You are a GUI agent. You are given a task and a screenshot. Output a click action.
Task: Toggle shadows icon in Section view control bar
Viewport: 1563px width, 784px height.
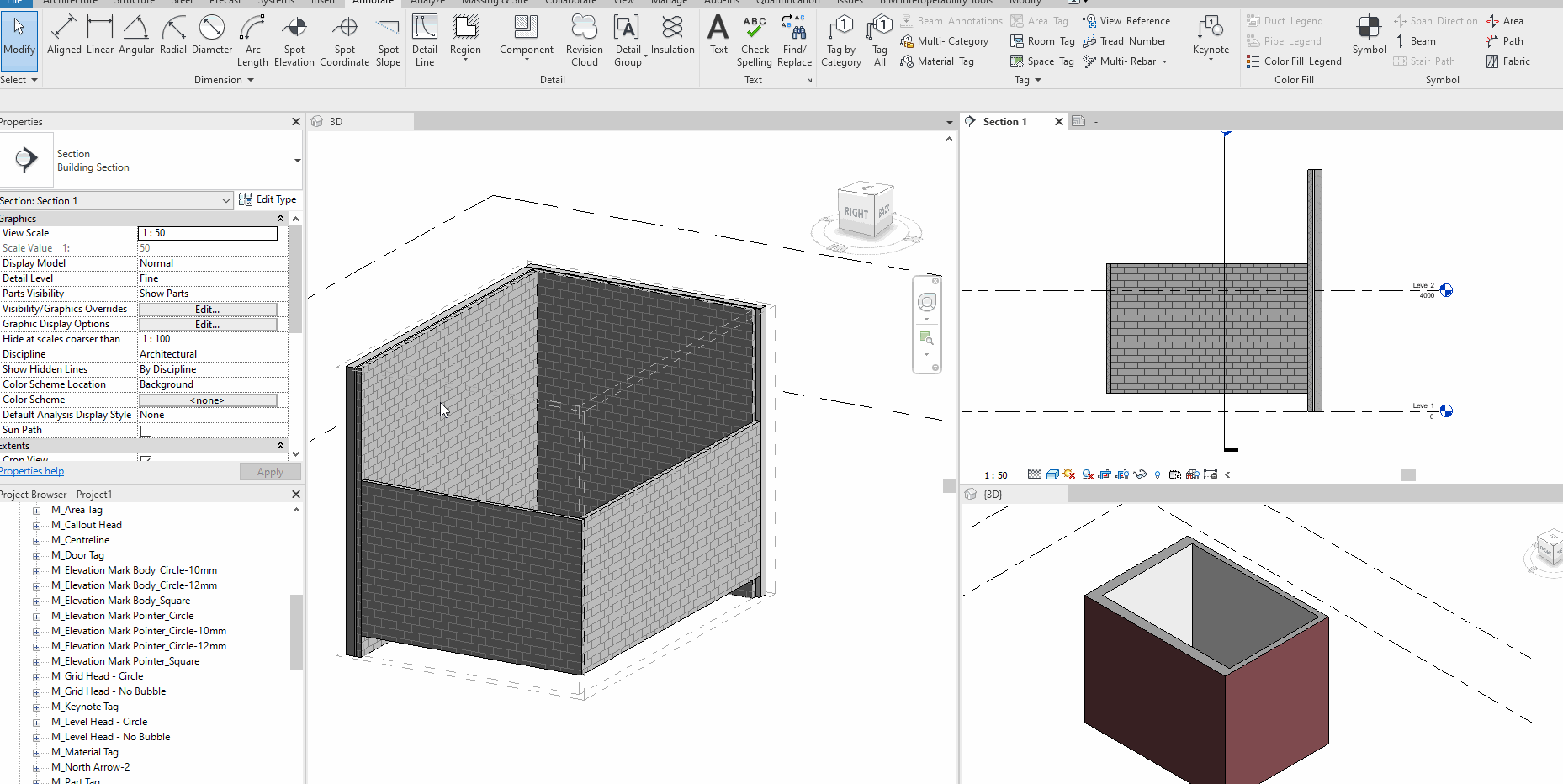coord(1088,474)
